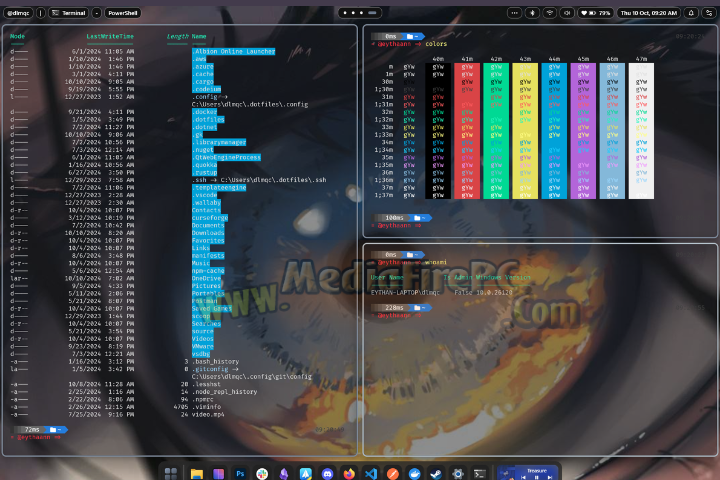
Task: Click the OneDrive directory entry
Action: pyautogui.click(x=206, y=278)
